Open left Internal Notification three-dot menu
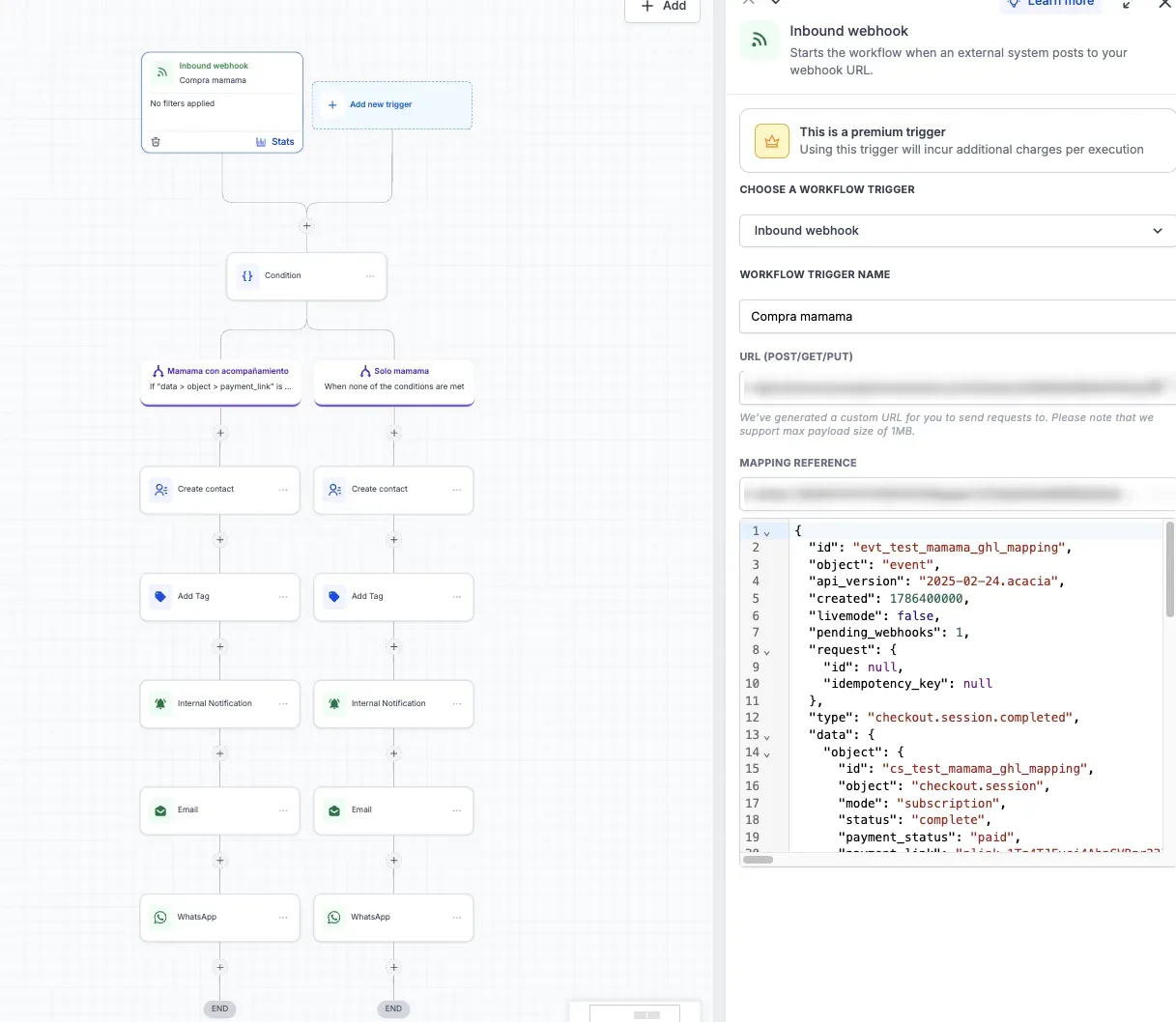Image resolution: width=1176 pixels, height=1022 pixels. [283, 704]
